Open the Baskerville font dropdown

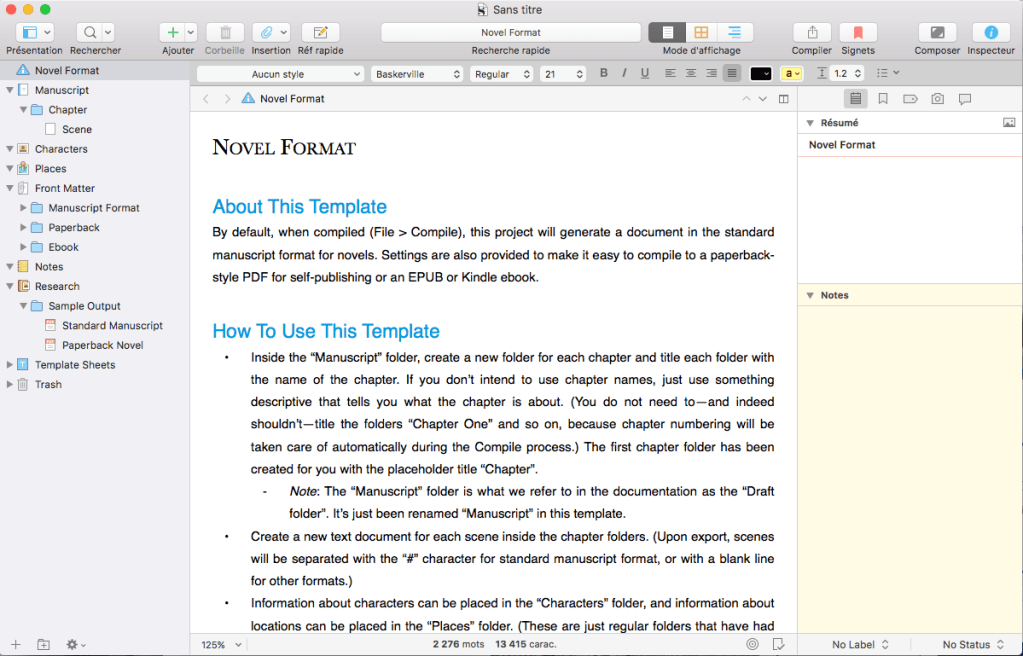416,74
